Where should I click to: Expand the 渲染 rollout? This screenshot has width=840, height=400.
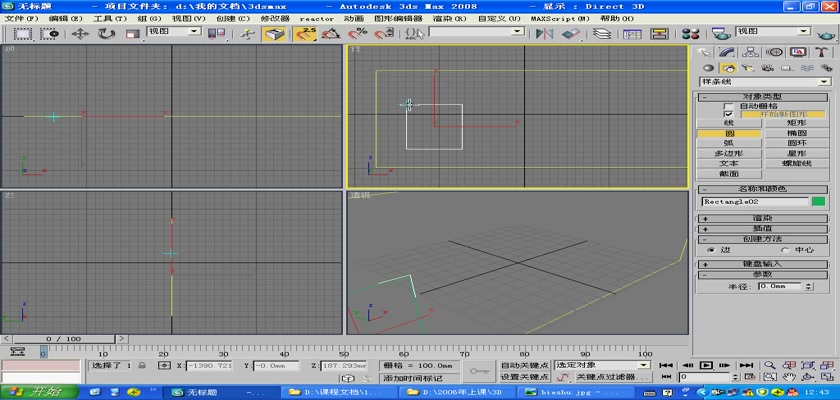point(763,218)
